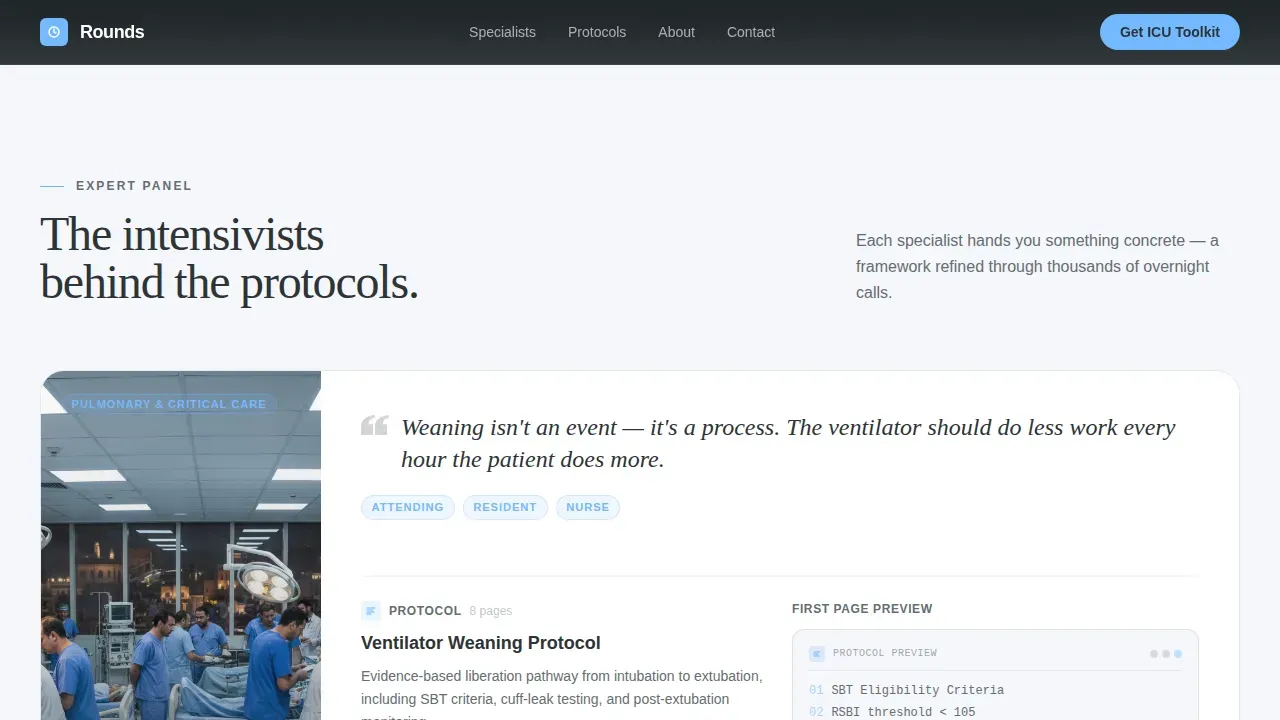1280x720 pixels.
Task: Click the protocol preview header icon
Action: [817, 653]
